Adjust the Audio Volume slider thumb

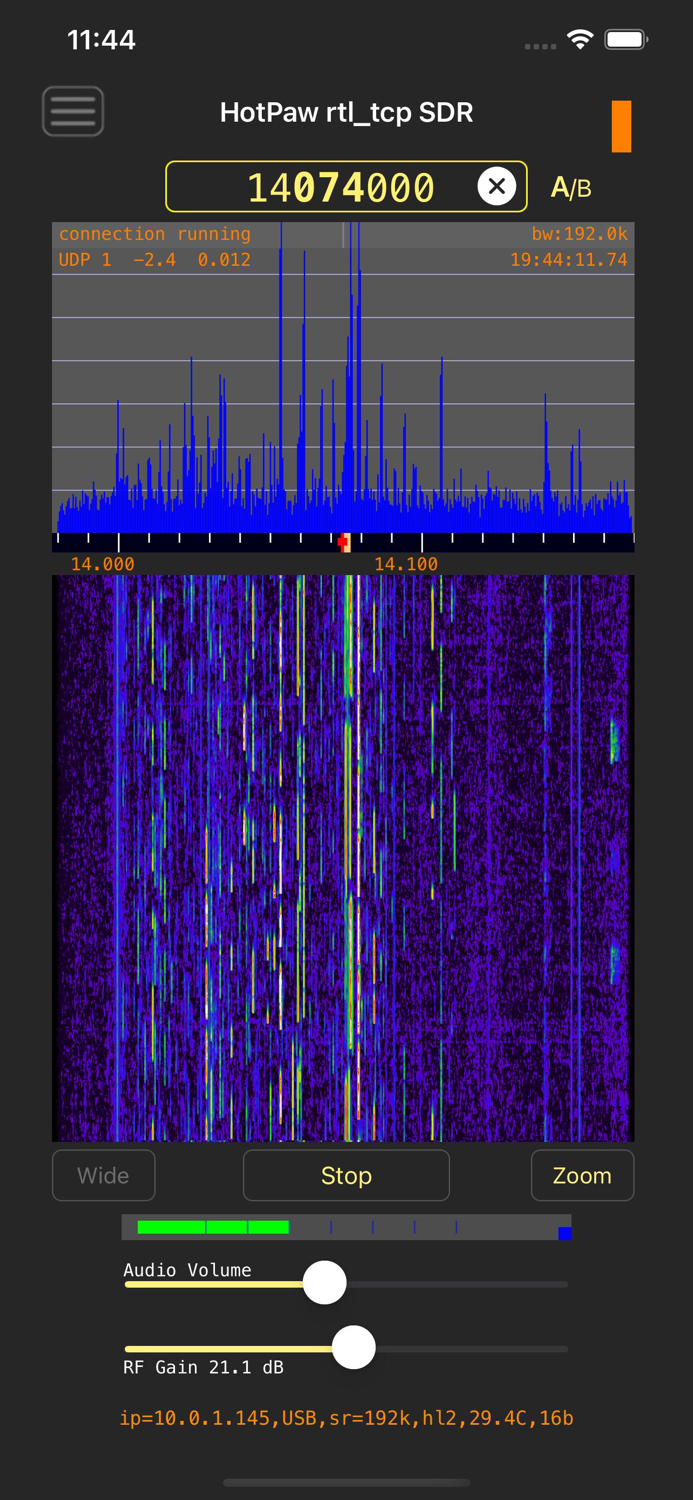(x=324, y=1282)
